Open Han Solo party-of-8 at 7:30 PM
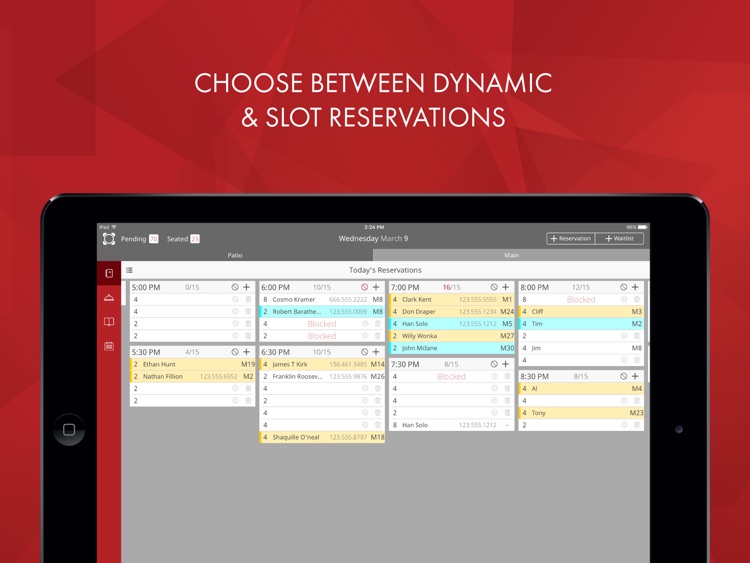The image size is (750, 563). (452, 425)
